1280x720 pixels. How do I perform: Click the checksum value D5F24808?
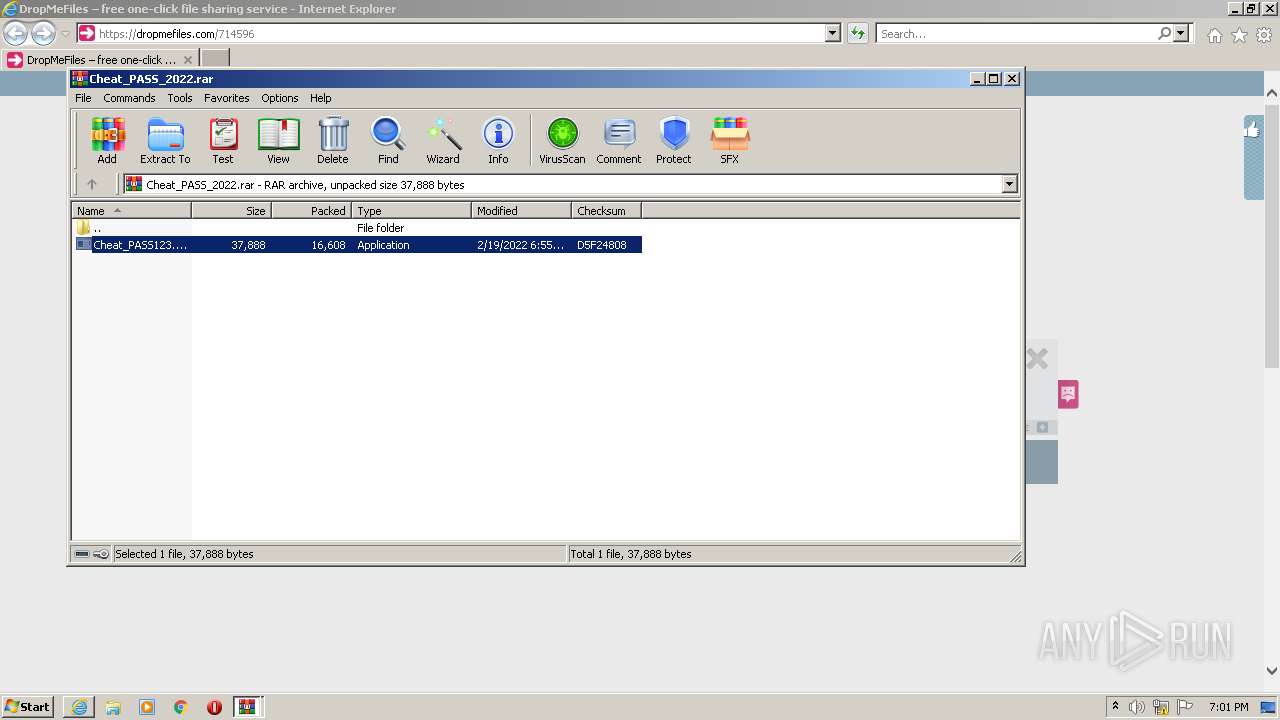coord(602,245)
